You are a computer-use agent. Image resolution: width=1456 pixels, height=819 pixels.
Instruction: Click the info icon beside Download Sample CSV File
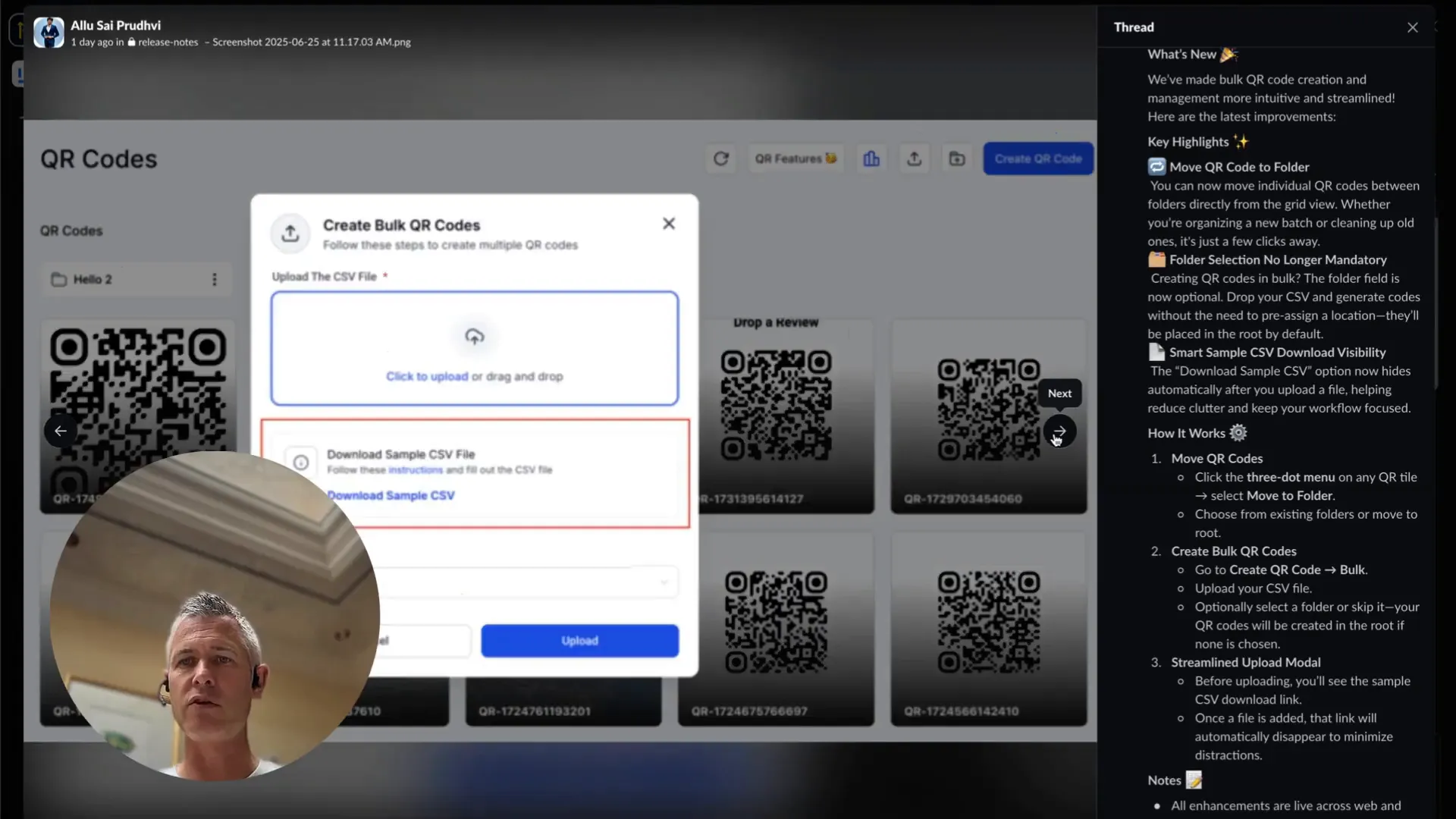pyautogui.click(x=300, y=462)
